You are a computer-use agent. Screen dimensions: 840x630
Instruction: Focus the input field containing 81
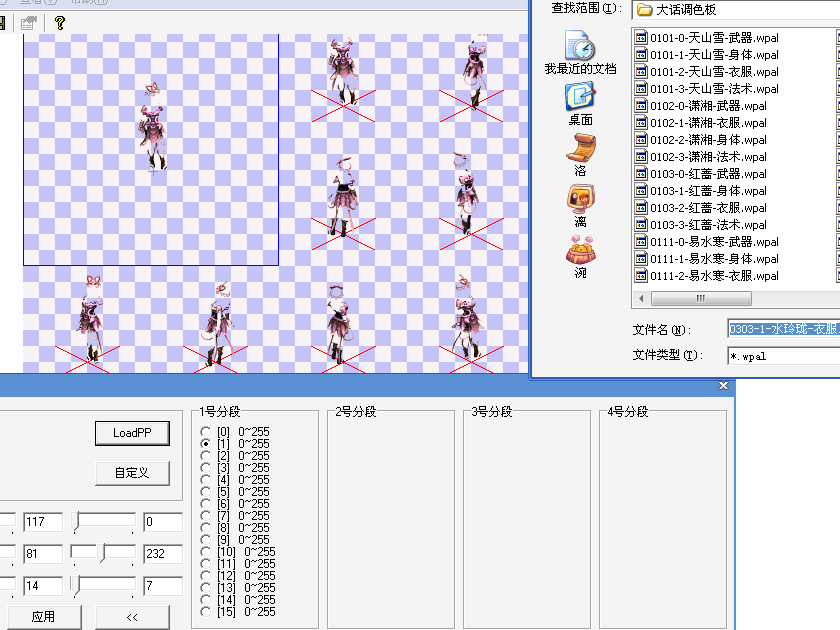tap(43, 554)
